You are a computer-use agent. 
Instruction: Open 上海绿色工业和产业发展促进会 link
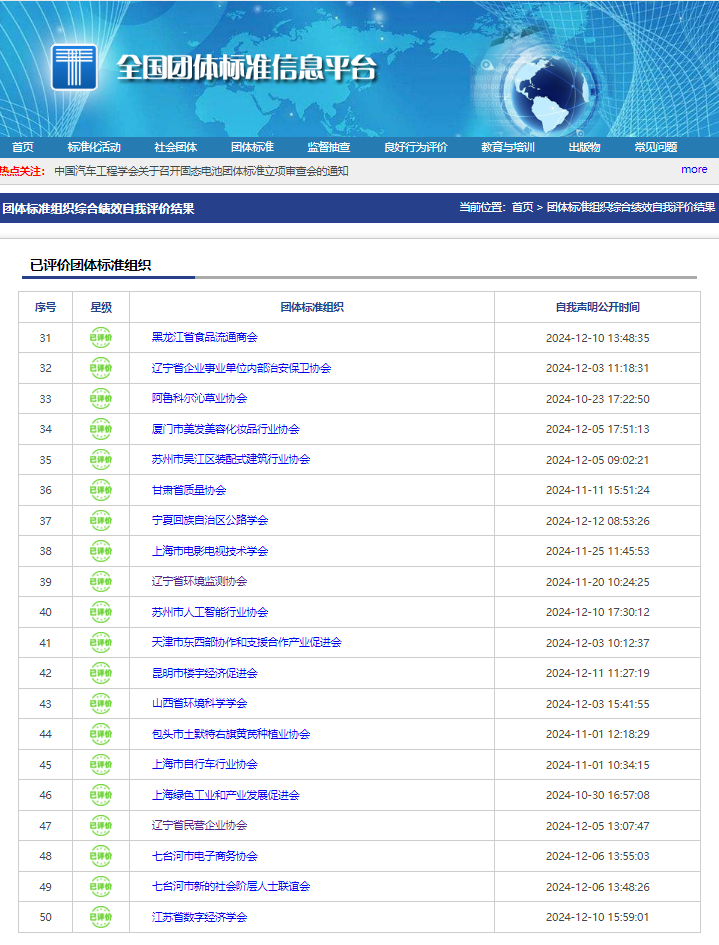[x=225, y=796]
